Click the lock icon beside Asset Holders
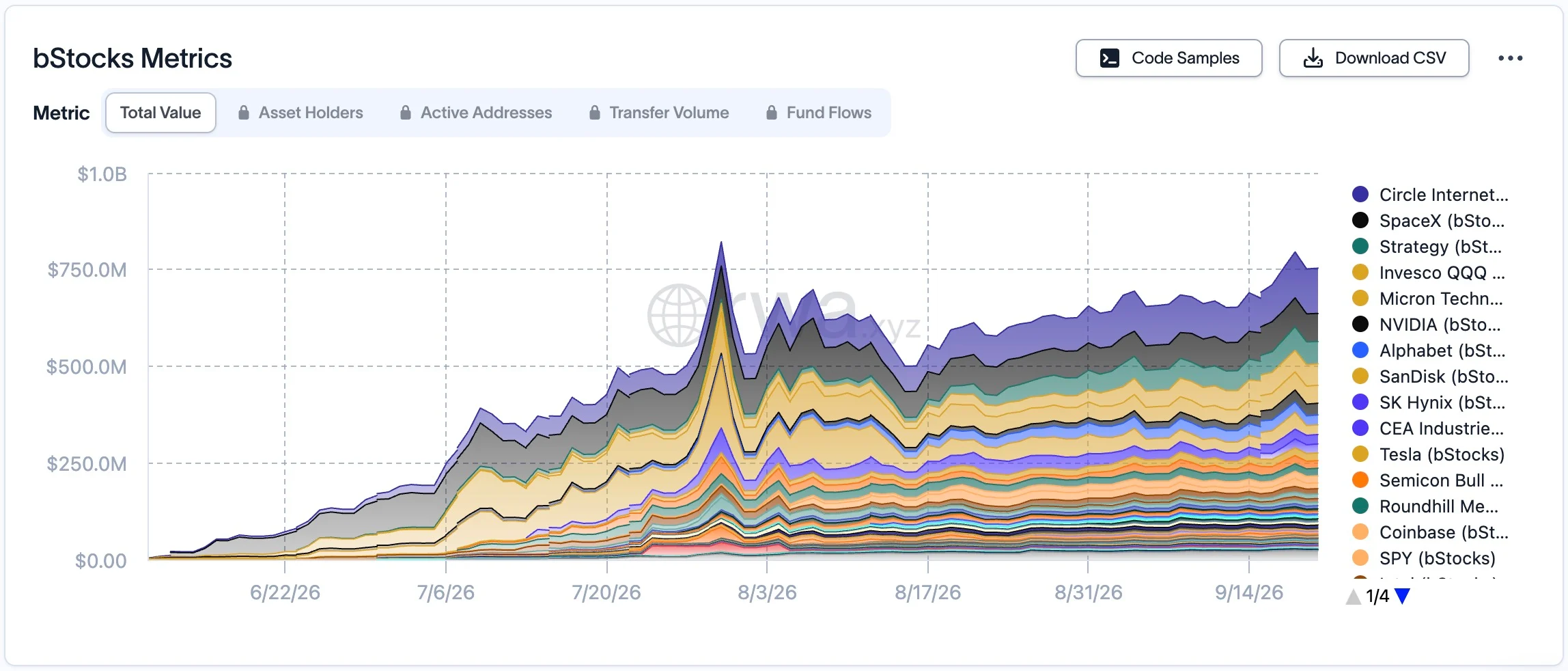The height and width of the screenshot is (671, 1568). 244,113
